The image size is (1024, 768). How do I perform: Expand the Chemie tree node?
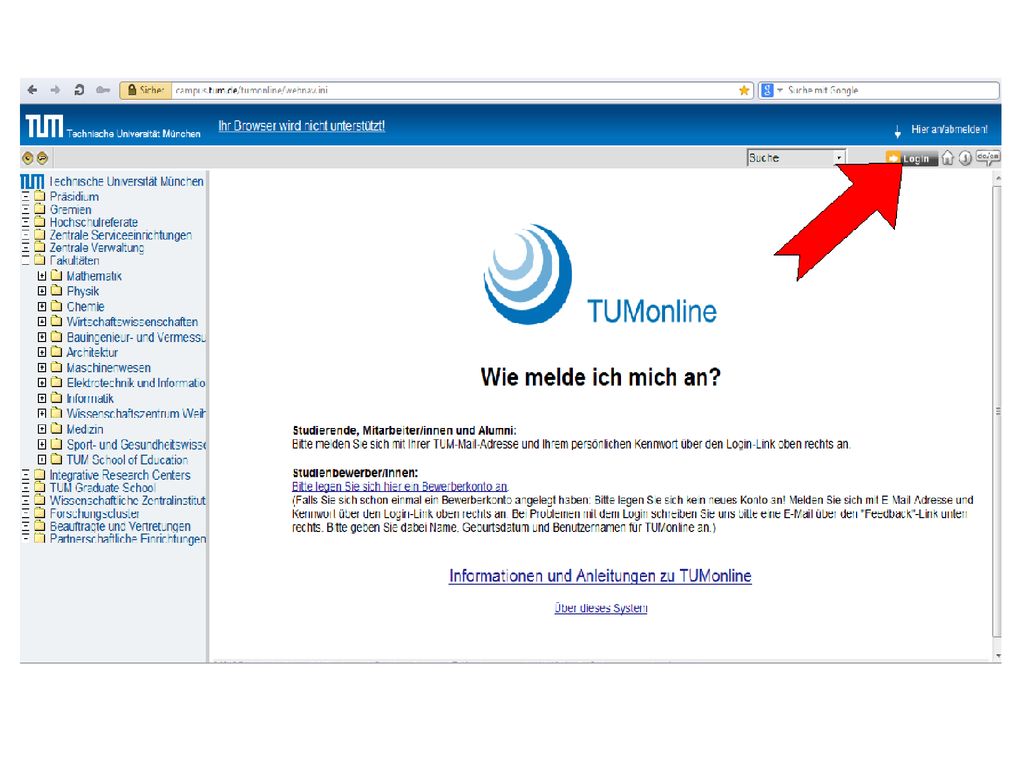tap(42, 306)
